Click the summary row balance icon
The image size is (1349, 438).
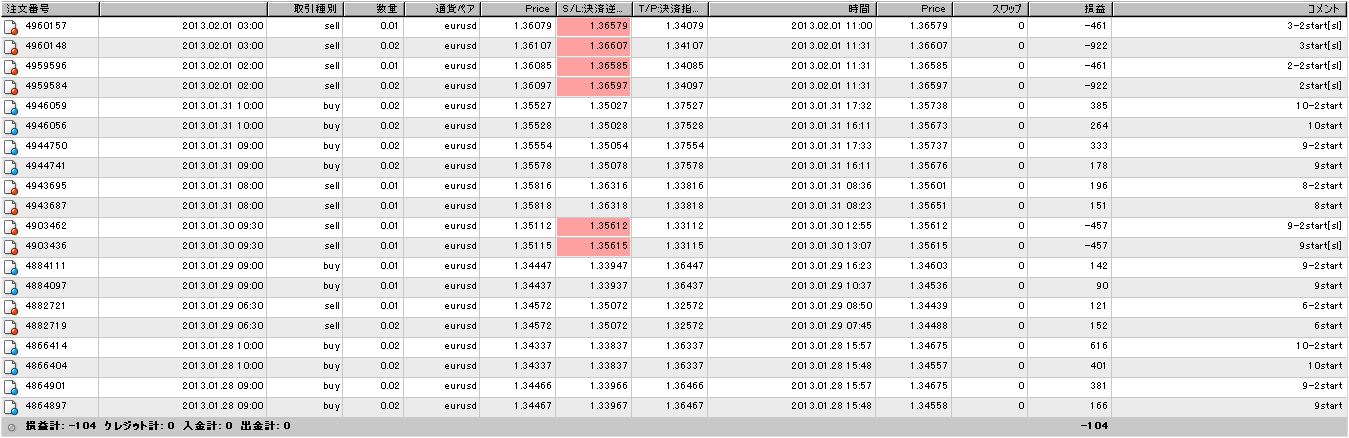coord(11,427)
